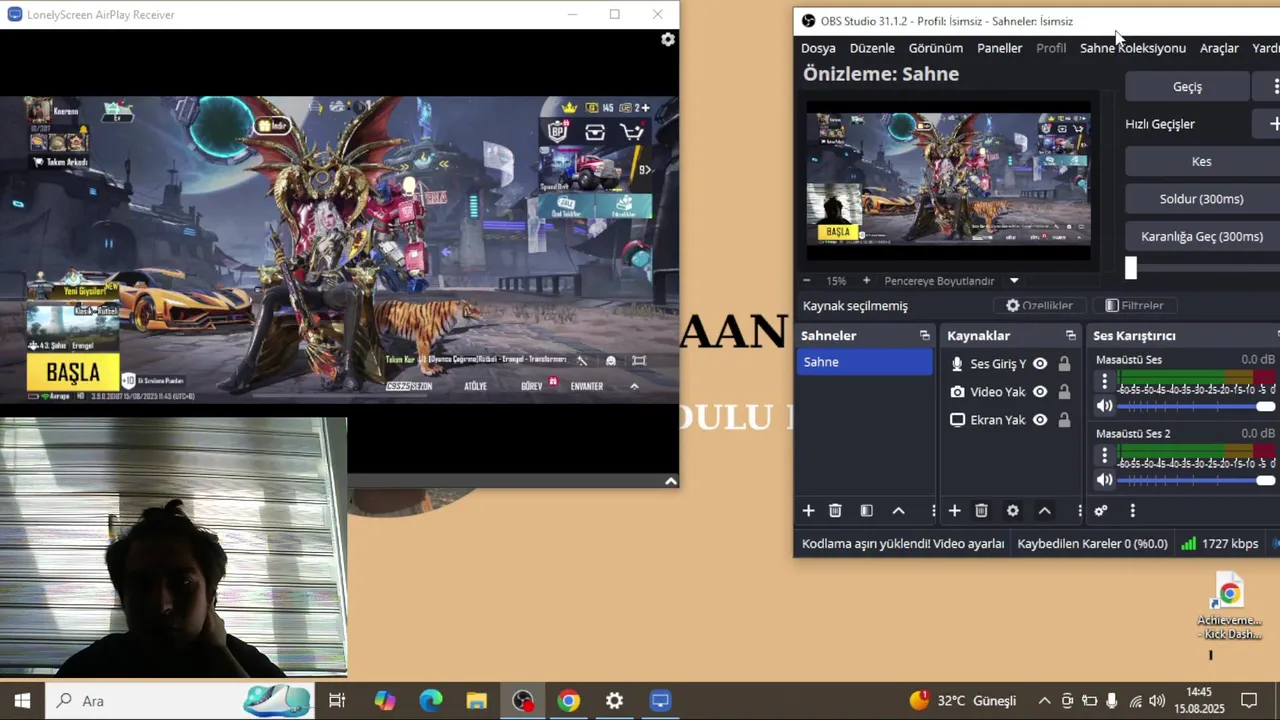Hide Ses Giriş Y source via eye

[1040, 364]
